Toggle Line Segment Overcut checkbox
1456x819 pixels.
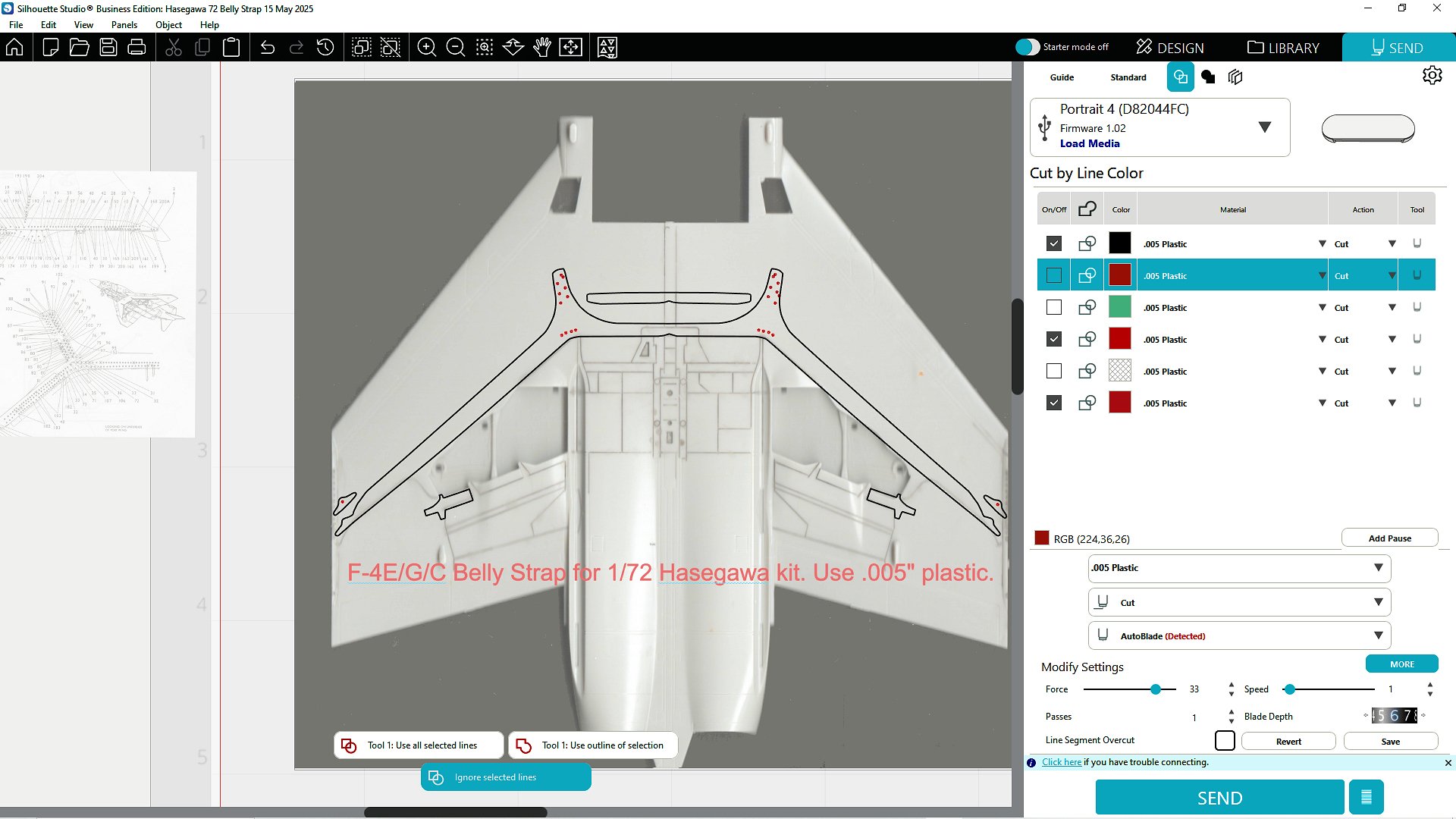coord(1225,740)
